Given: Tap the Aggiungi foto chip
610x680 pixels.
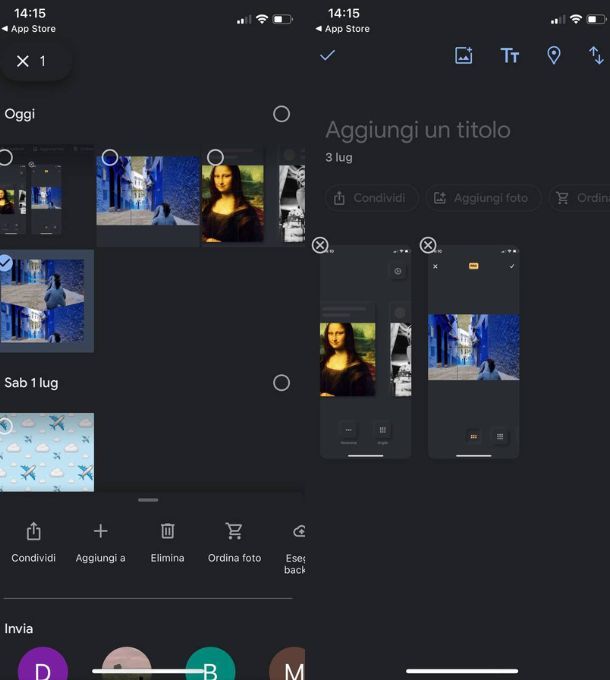Looking at the screenshot, I should pyautogui.click(x=483, y=198).
